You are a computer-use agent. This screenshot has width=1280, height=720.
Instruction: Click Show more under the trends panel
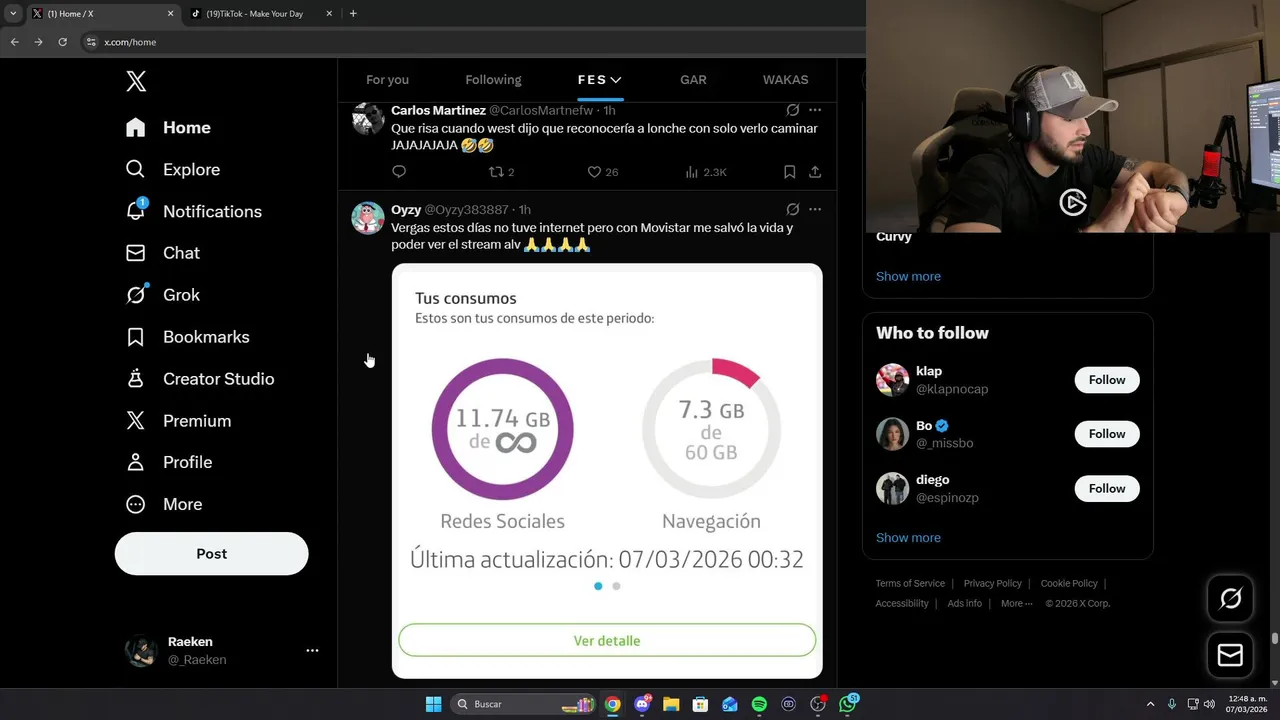pyautogui.click(x=908, y=276)
